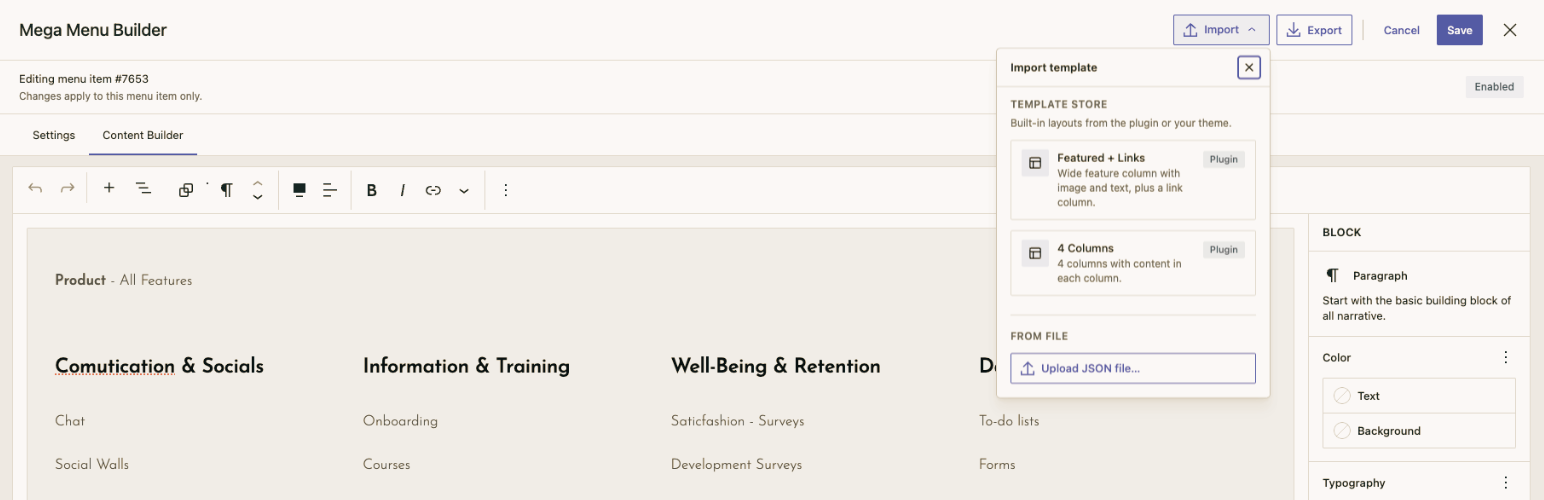This screenshot has height=500, width=1544.
Task: Expand the more rich text controls chevron
Action: (x=464, y=190)
